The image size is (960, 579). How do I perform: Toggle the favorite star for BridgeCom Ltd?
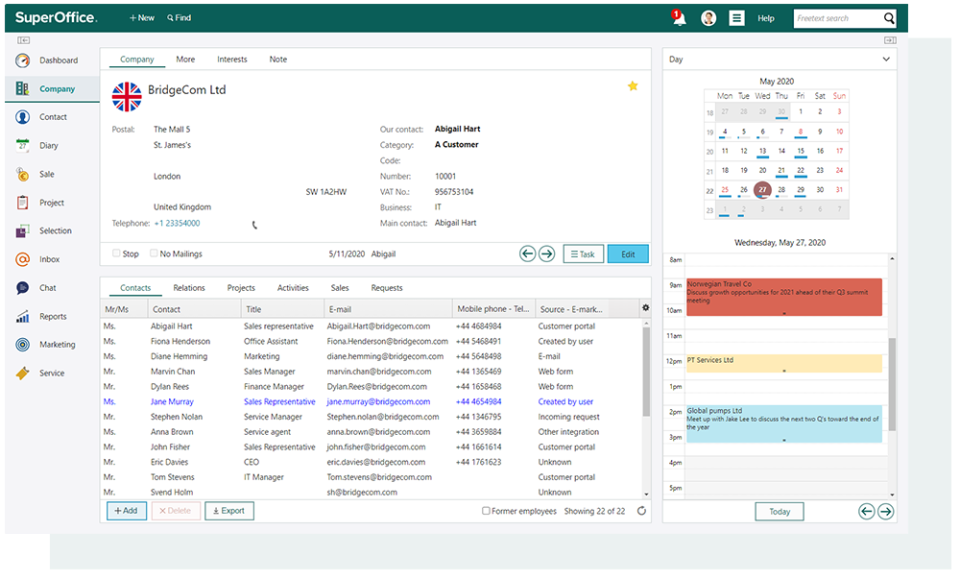[x=632, y=86]
